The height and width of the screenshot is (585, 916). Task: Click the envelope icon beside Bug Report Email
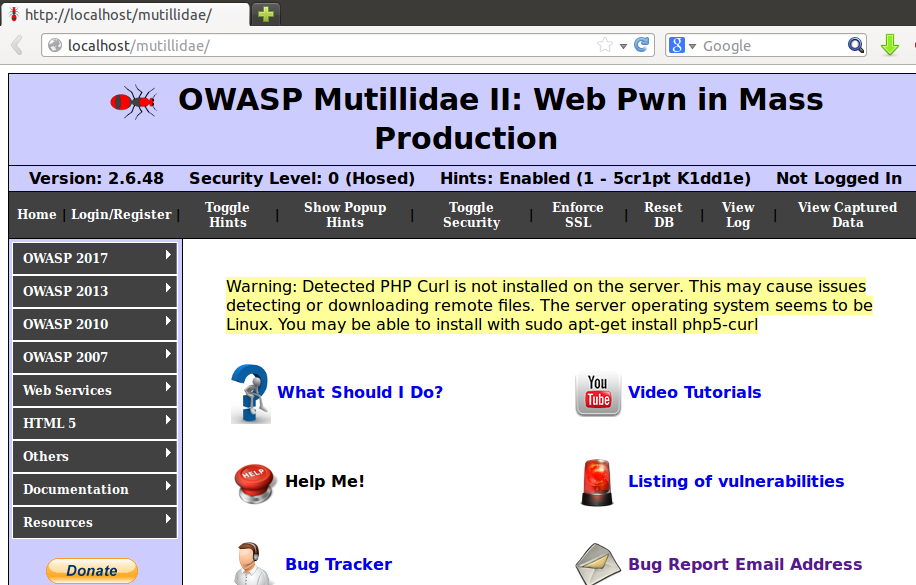[597, 565]
